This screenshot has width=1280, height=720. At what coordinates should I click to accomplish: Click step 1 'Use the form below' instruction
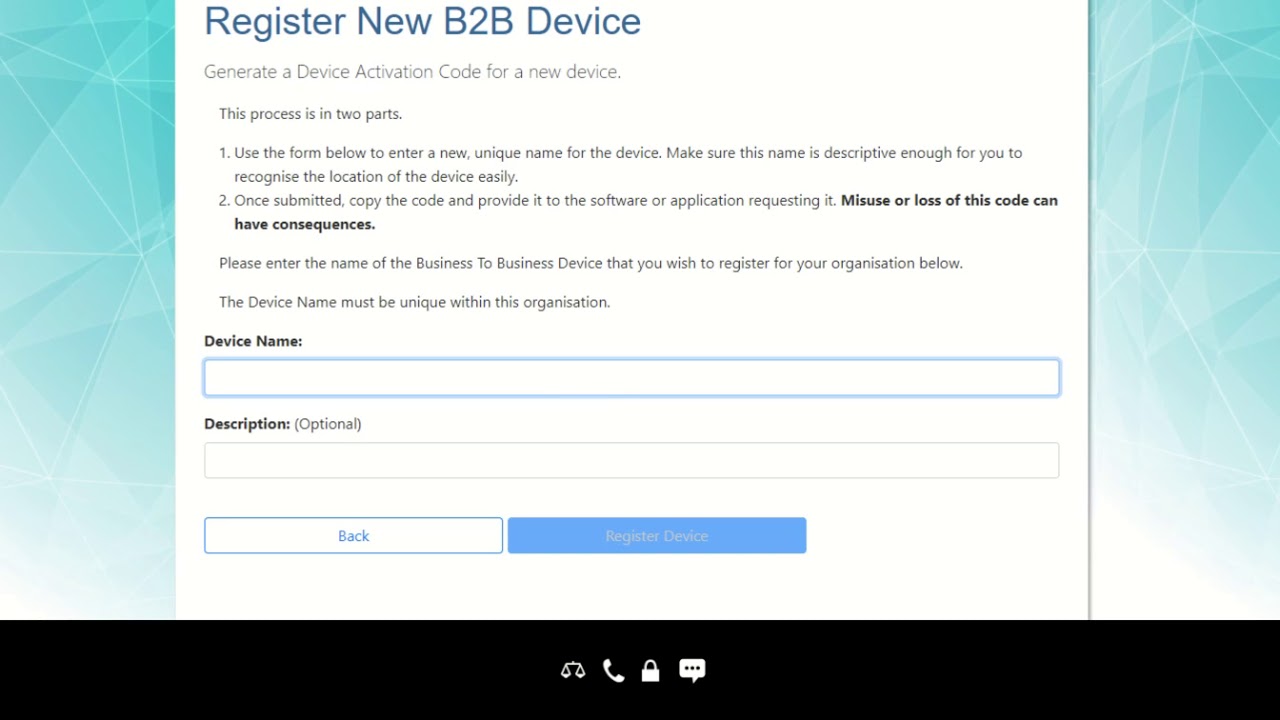(628, 165)
